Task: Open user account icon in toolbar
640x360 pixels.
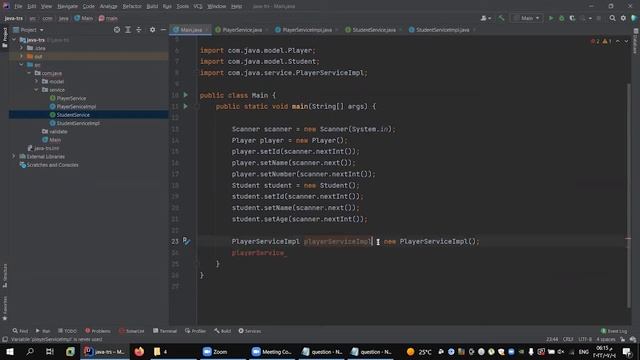Action: tap(485, 18)
